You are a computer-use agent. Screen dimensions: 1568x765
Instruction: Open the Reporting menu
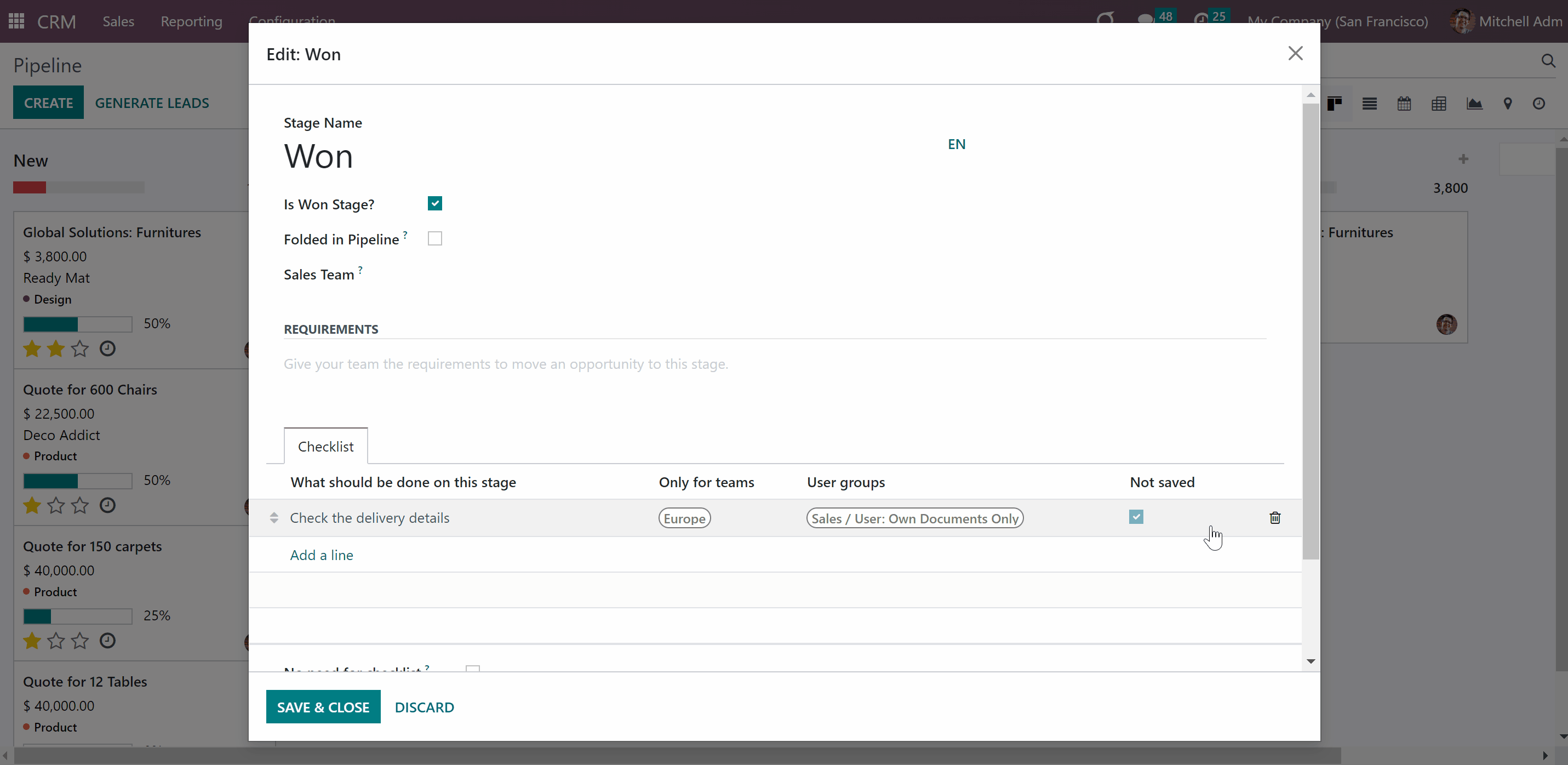(191, 21)
